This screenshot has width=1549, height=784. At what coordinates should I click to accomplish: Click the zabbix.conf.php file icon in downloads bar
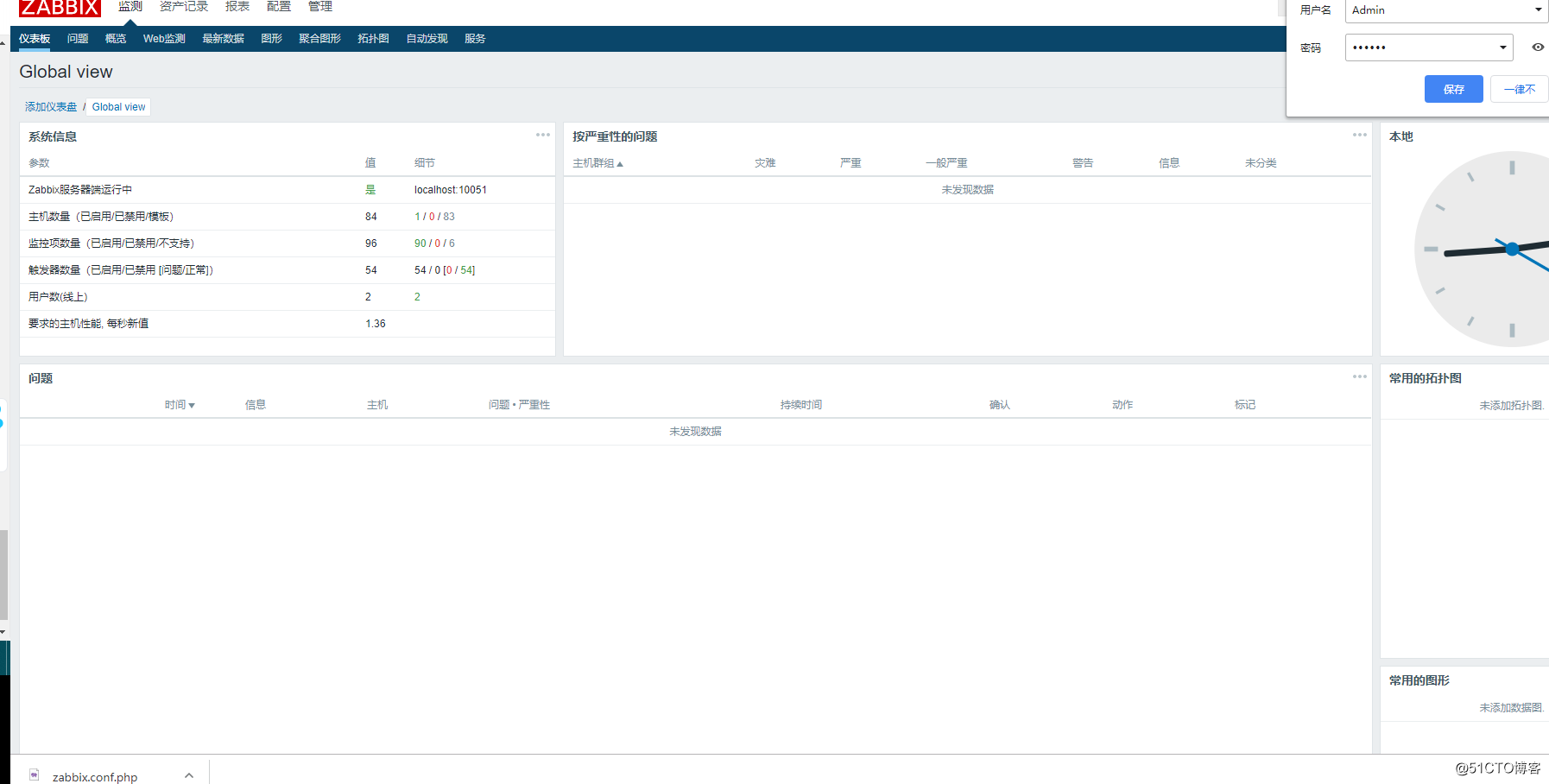click(33, 775)
